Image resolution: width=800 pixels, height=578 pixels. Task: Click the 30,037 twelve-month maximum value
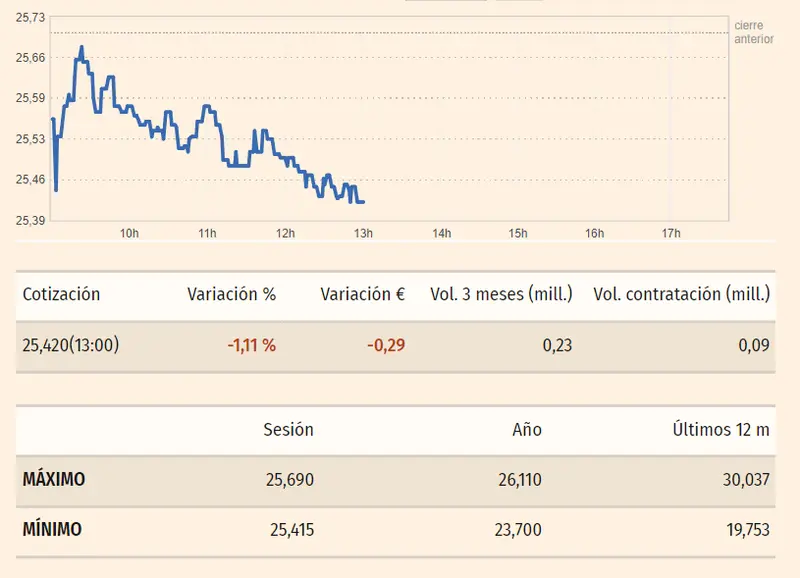pos(745,480)
